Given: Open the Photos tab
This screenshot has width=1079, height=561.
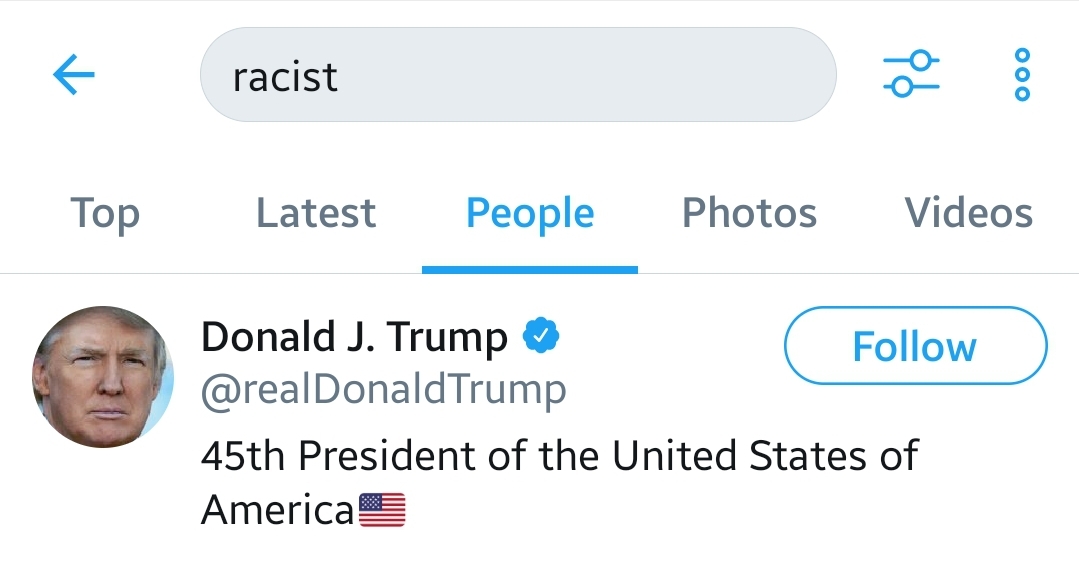Looking at the screenshot, I should [749, 213].
